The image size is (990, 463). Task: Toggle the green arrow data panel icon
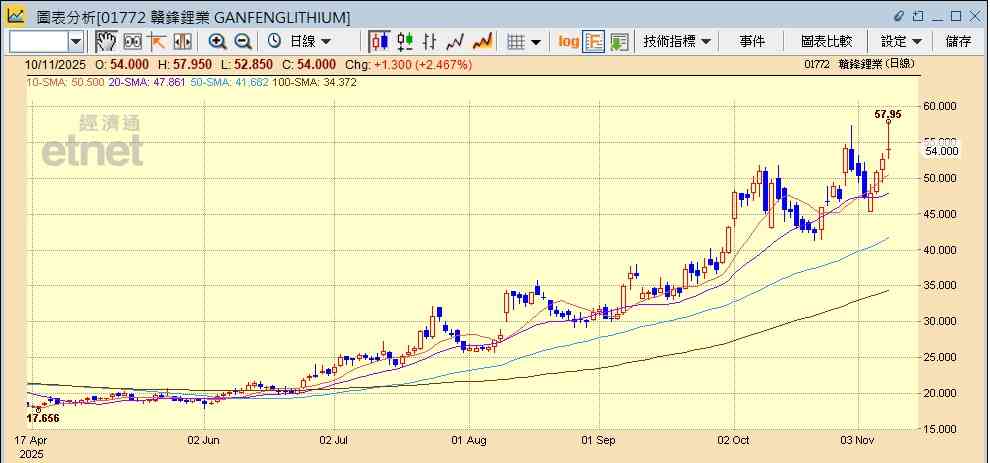[619, 41]
